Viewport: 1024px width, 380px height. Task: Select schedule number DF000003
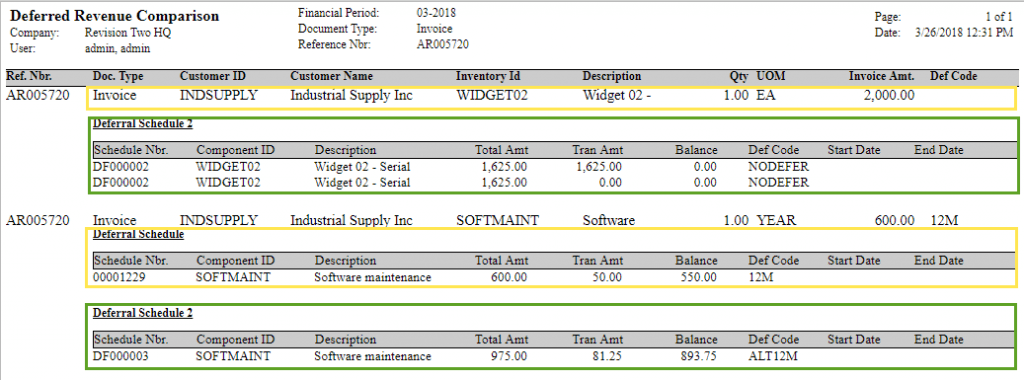121,356
